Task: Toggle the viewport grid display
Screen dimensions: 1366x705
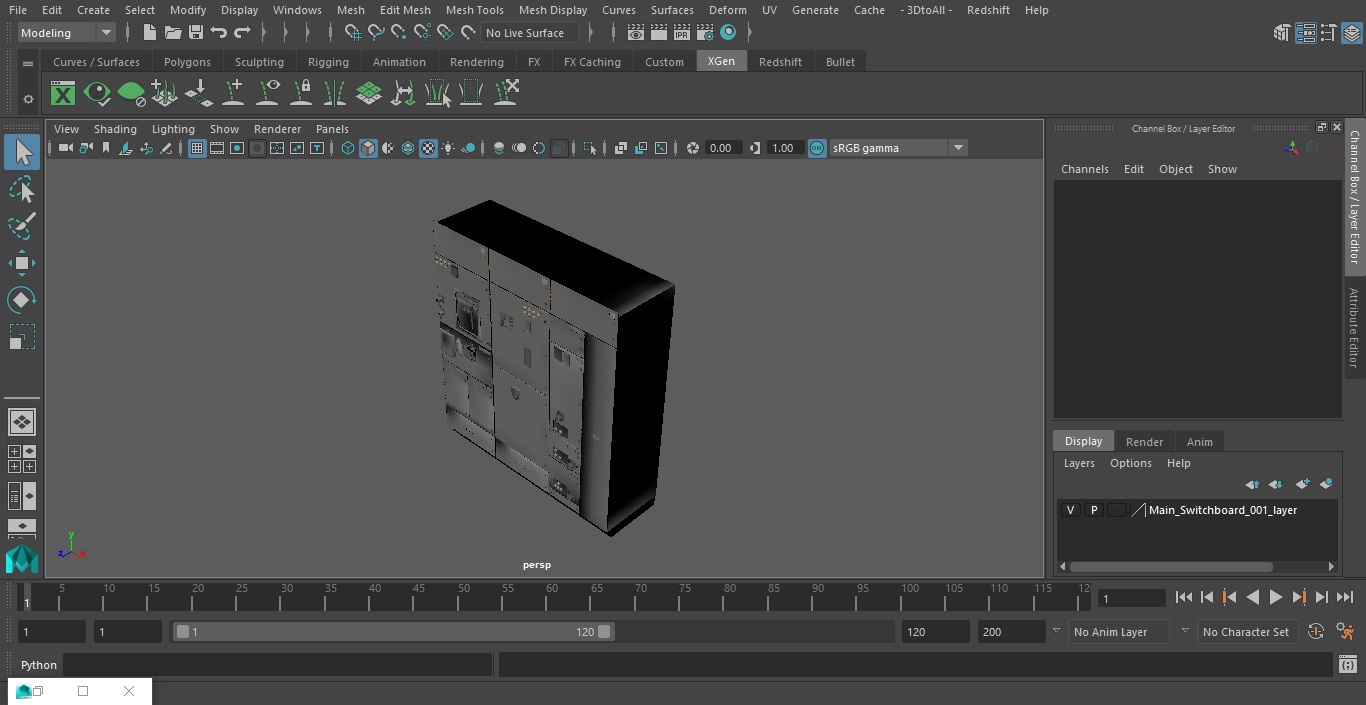Action: coord(197,148)
